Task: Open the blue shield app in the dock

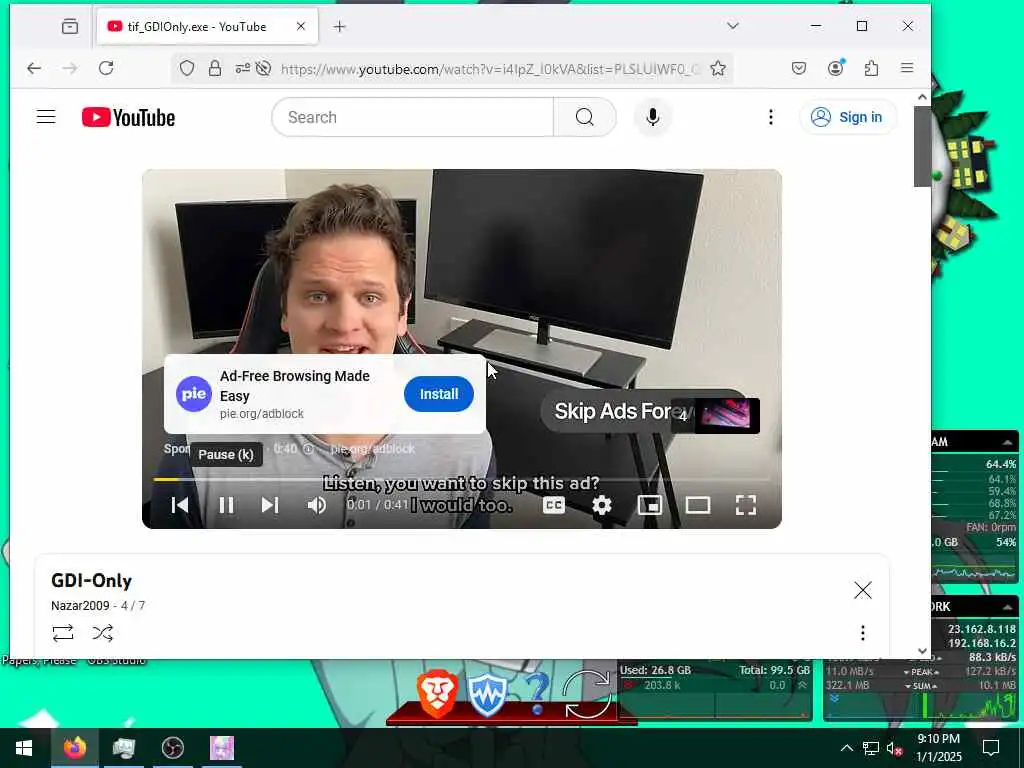Action: [487, 695]
